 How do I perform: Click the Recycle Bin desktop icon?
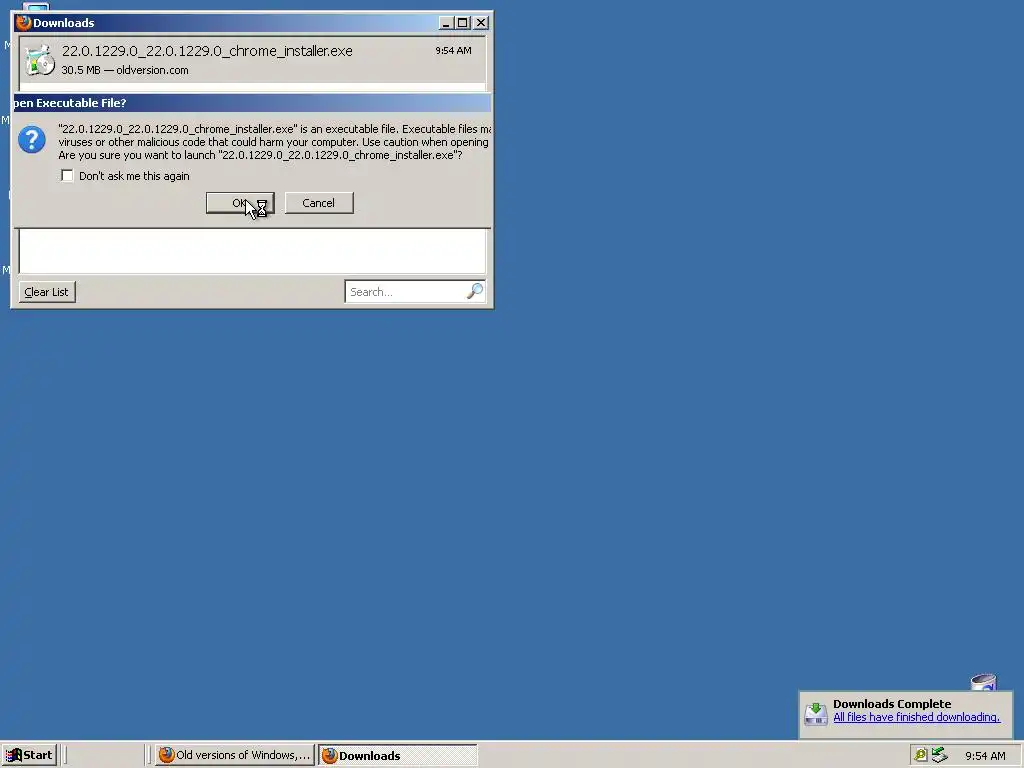pyautogui.click(x=984, y=682)
